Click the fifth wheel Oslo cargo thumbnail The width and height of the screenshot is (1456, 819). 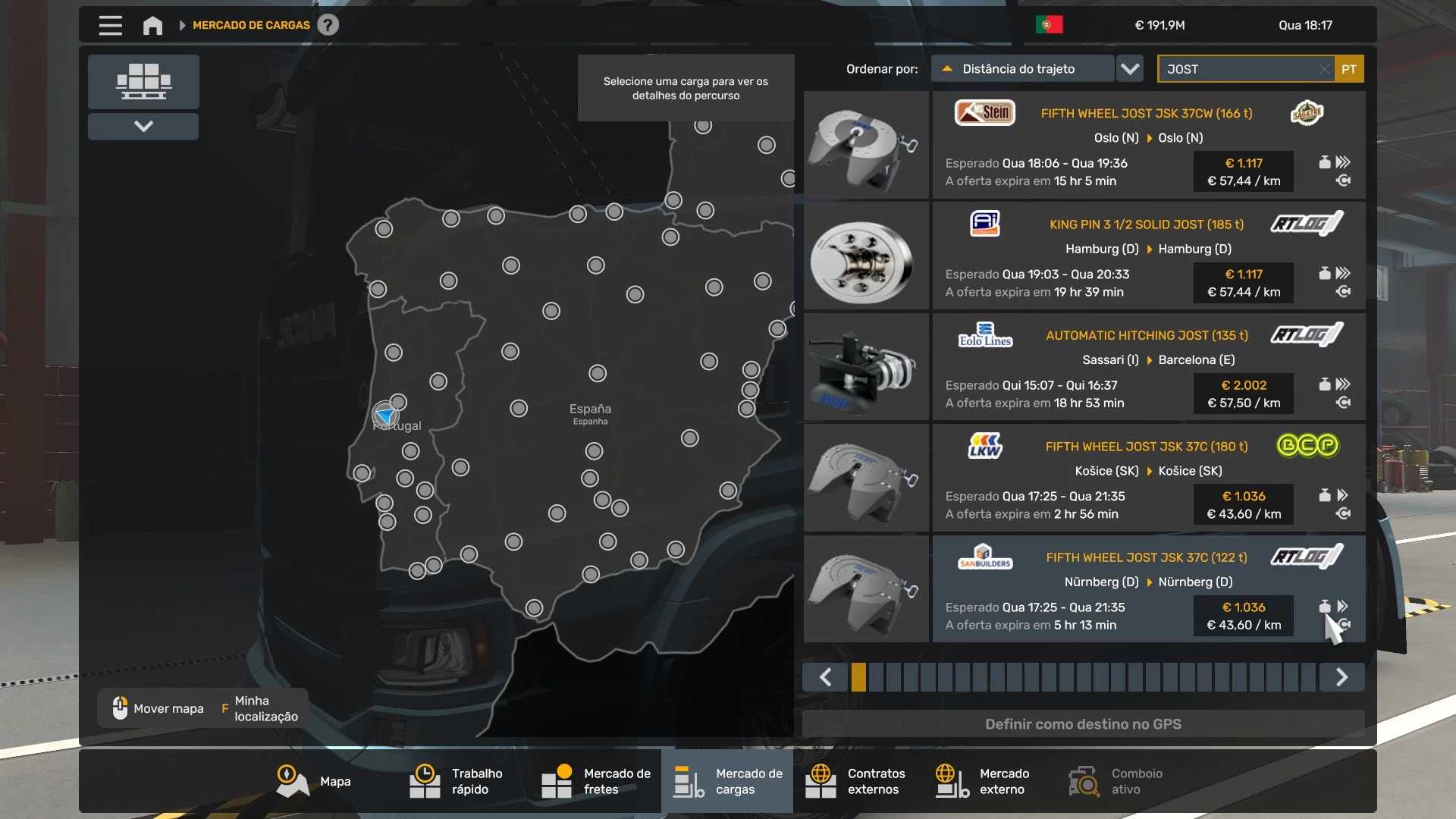866,146
